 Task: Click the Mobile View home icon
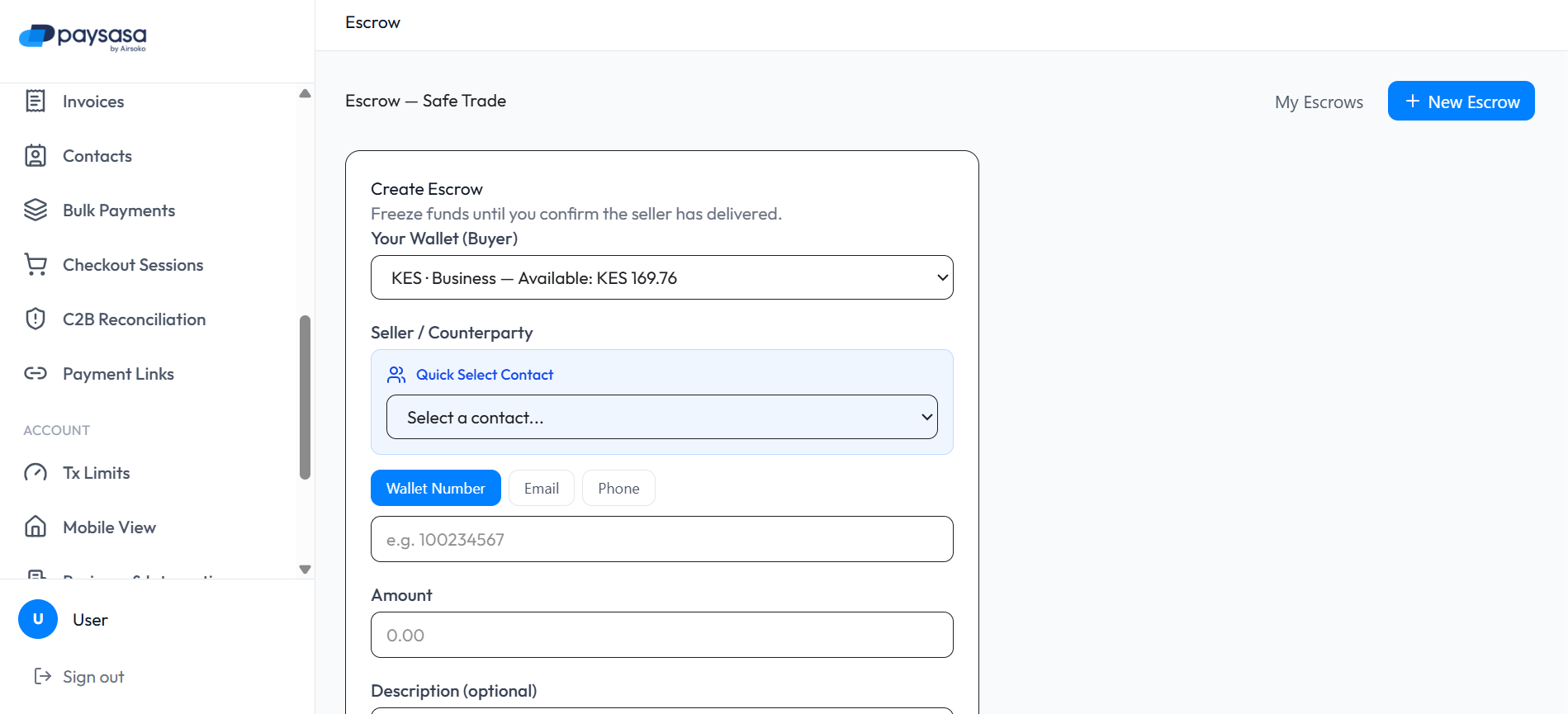tap(36, 527)
